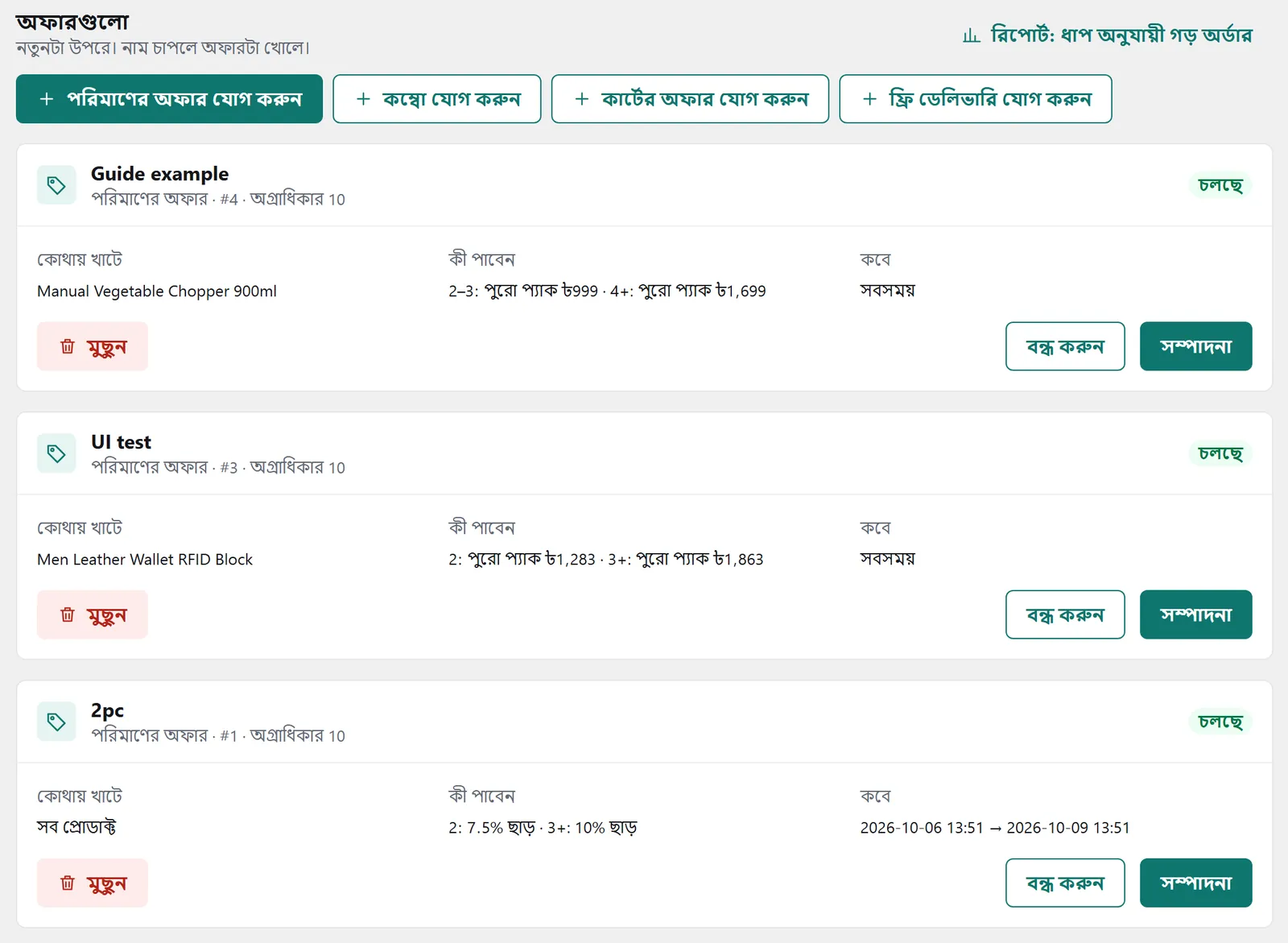The width and height of the screenshot is (1288, 943).
Task: Click plus icon in ফ্রি ডেলিভারি button
Action: pyautogui.click(x=869, y=99)
